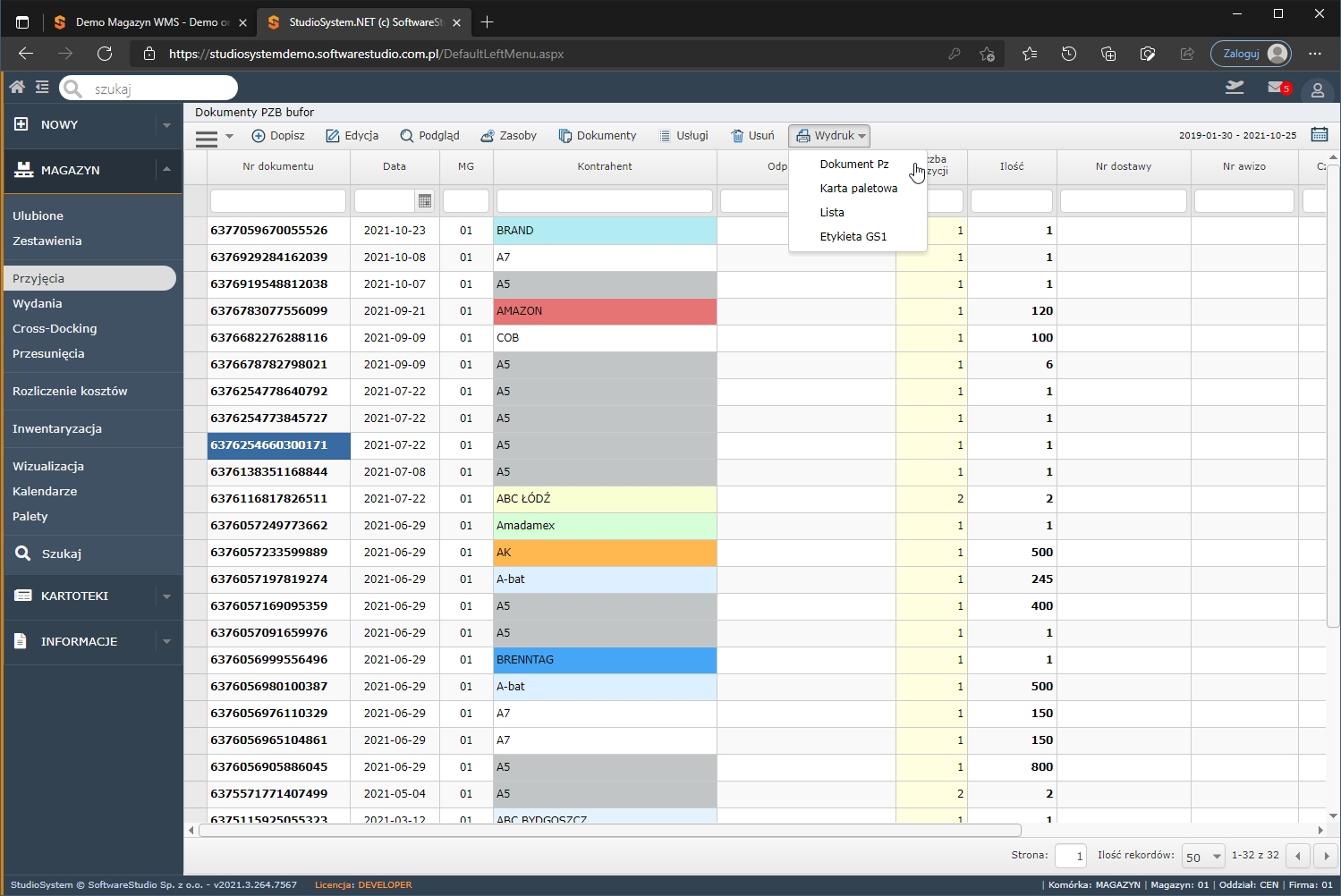Screen dimensions: 1341x896
Task: Go to Inwentaryzacja in sidebar
Action: pyautogui.click(x=57, y=429)
